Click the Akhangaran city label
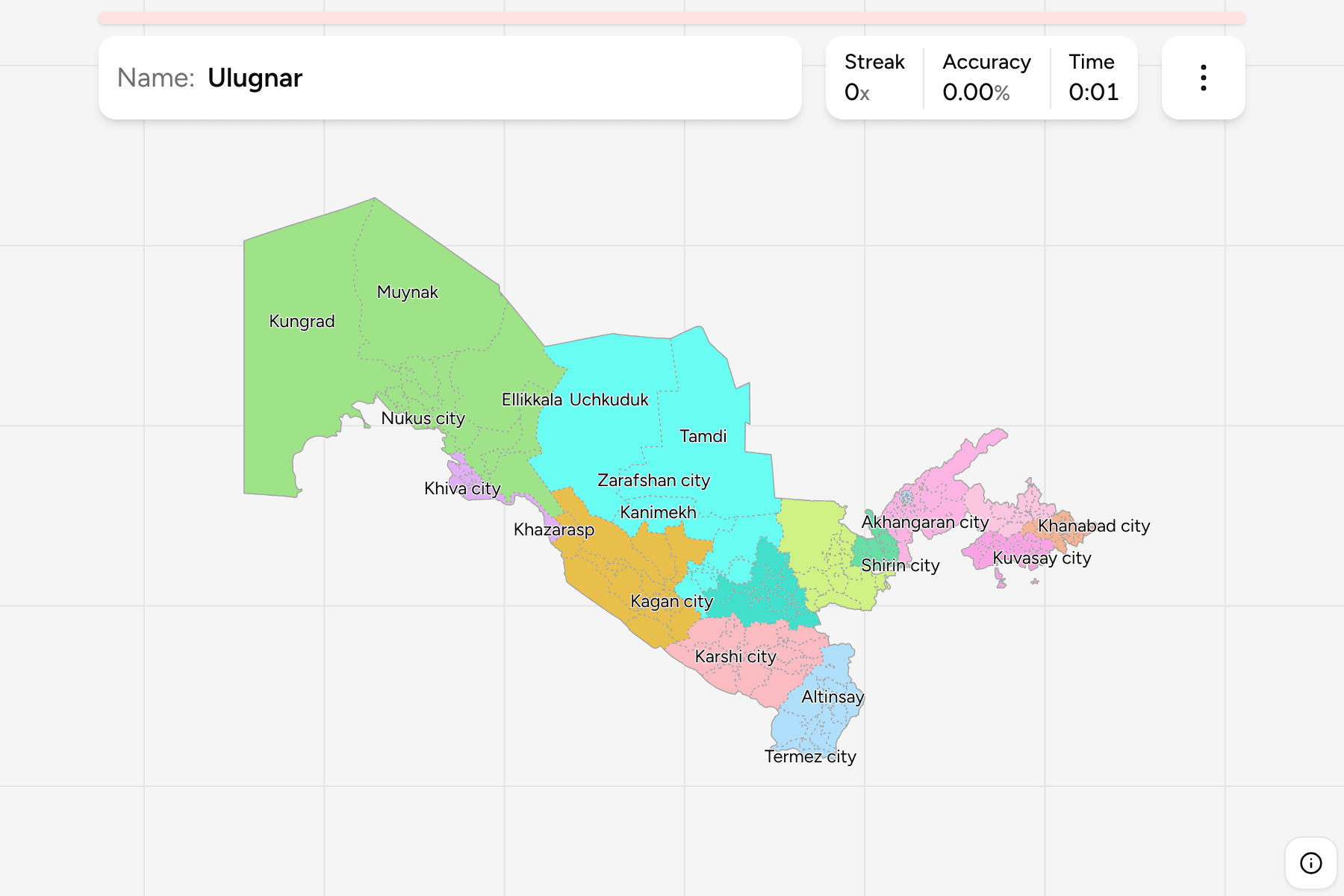1344x896 pixels. (x=924, y=522)
